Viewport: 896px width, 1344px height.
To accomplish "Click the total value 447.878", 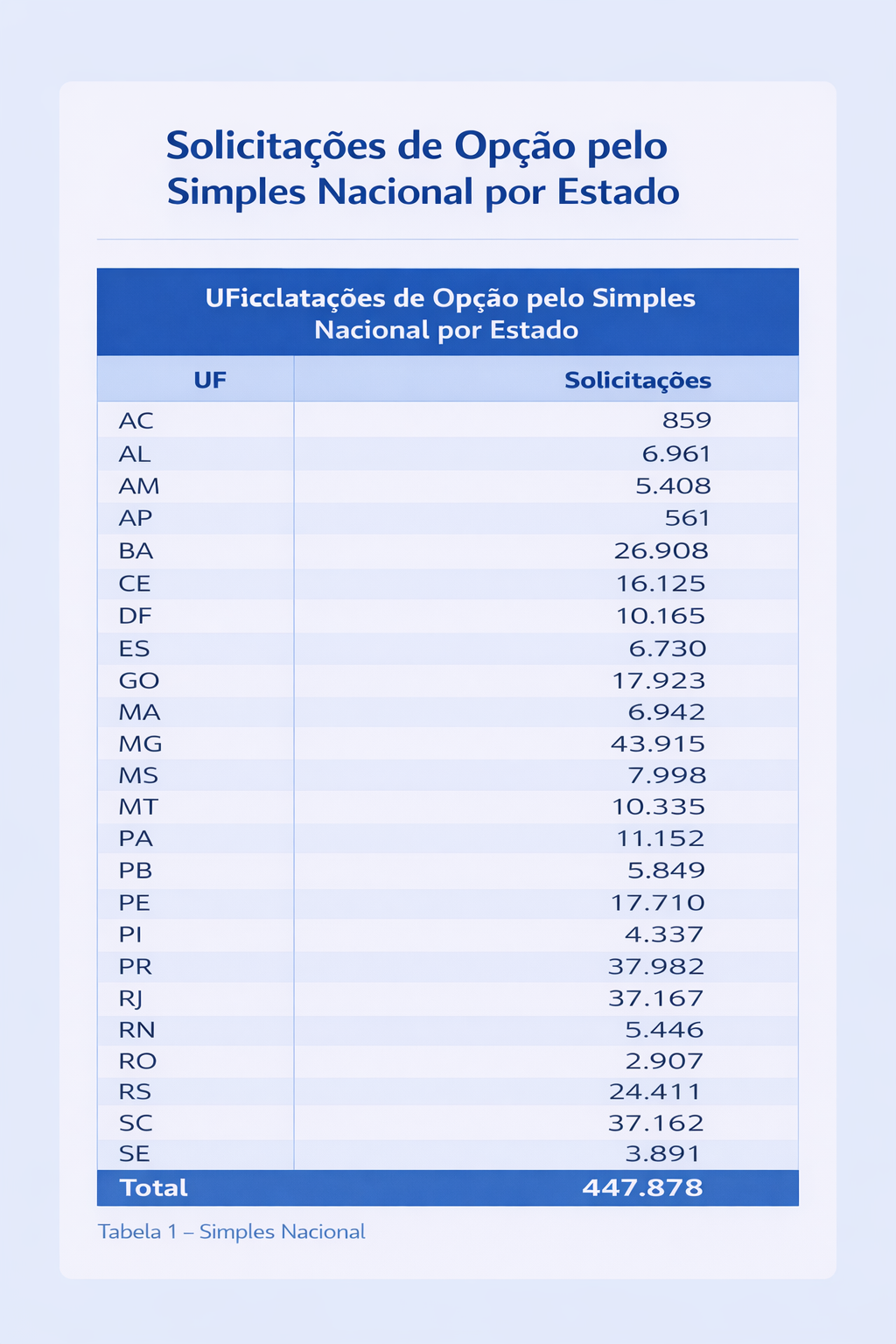I will click(642, 1187).
